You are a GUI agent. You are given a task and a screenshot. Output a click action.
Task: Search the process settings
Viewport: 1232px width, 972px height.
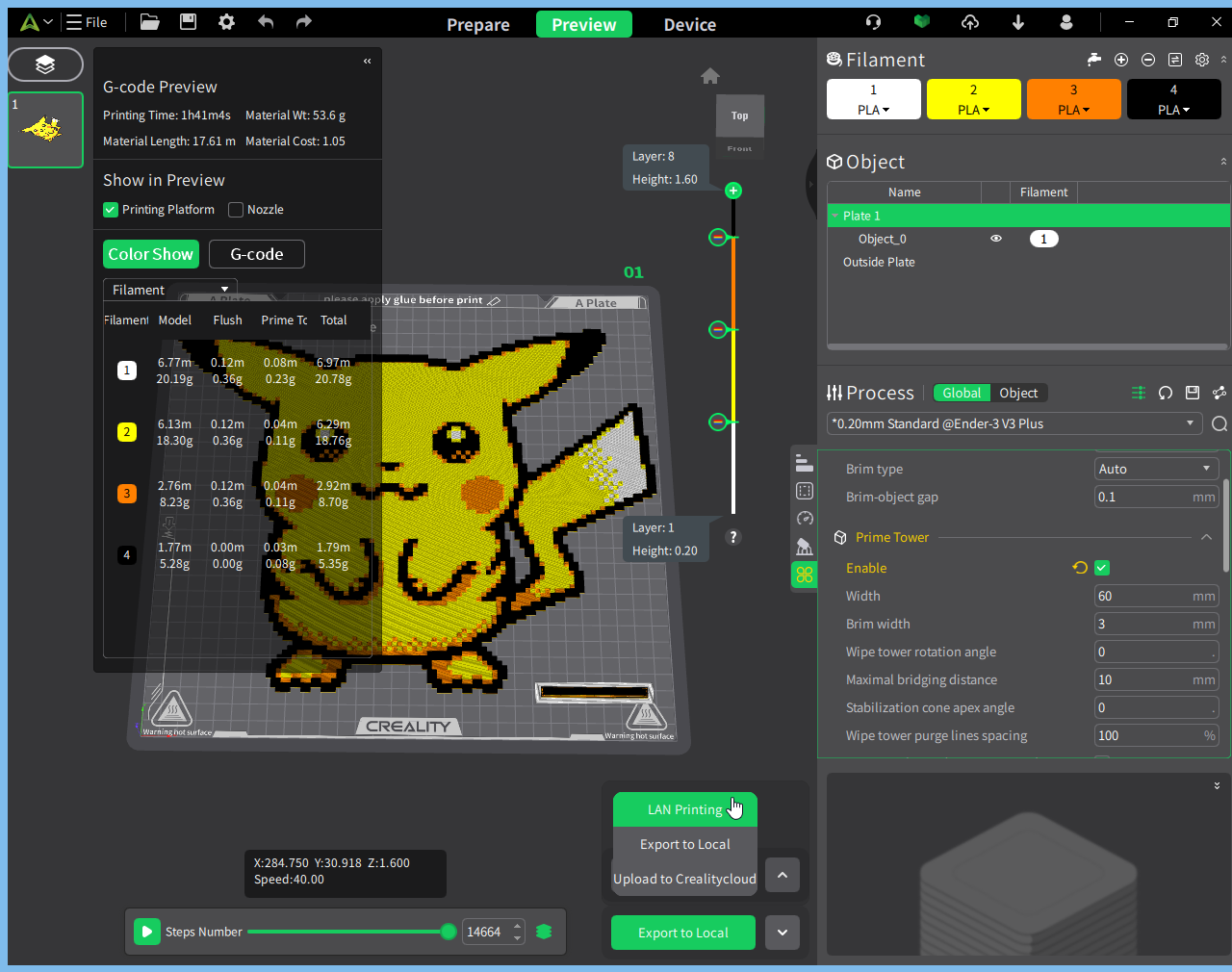1219,423
